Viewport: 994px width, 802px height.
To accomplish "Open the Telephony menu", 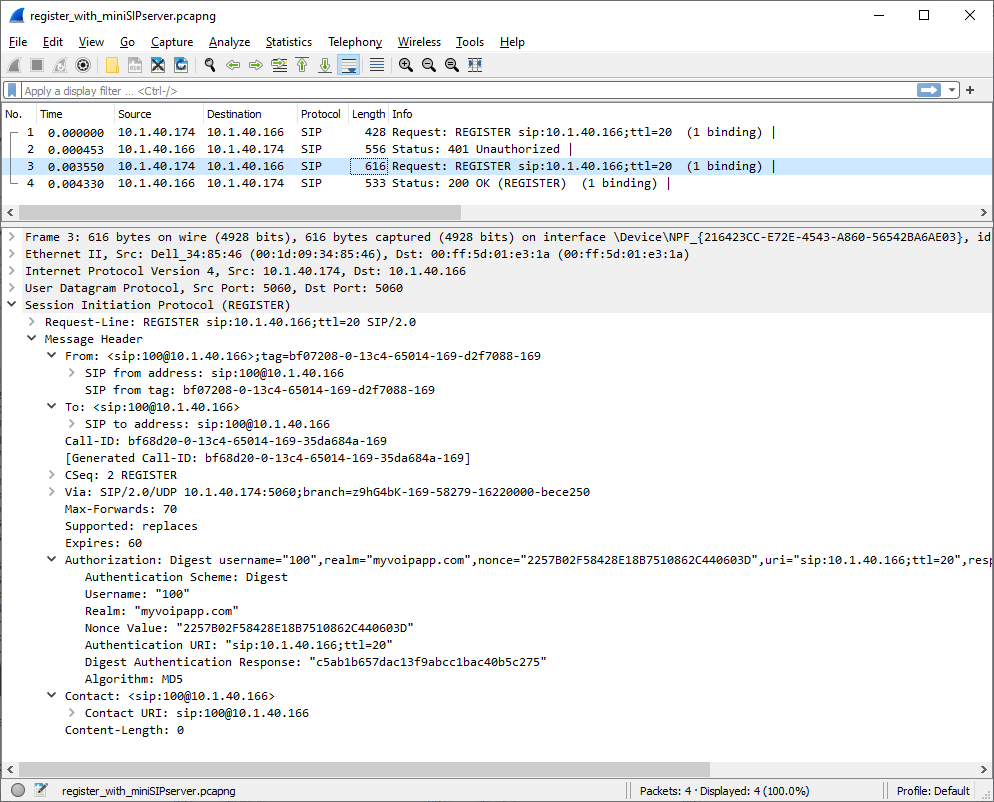I will coord(355,42).
